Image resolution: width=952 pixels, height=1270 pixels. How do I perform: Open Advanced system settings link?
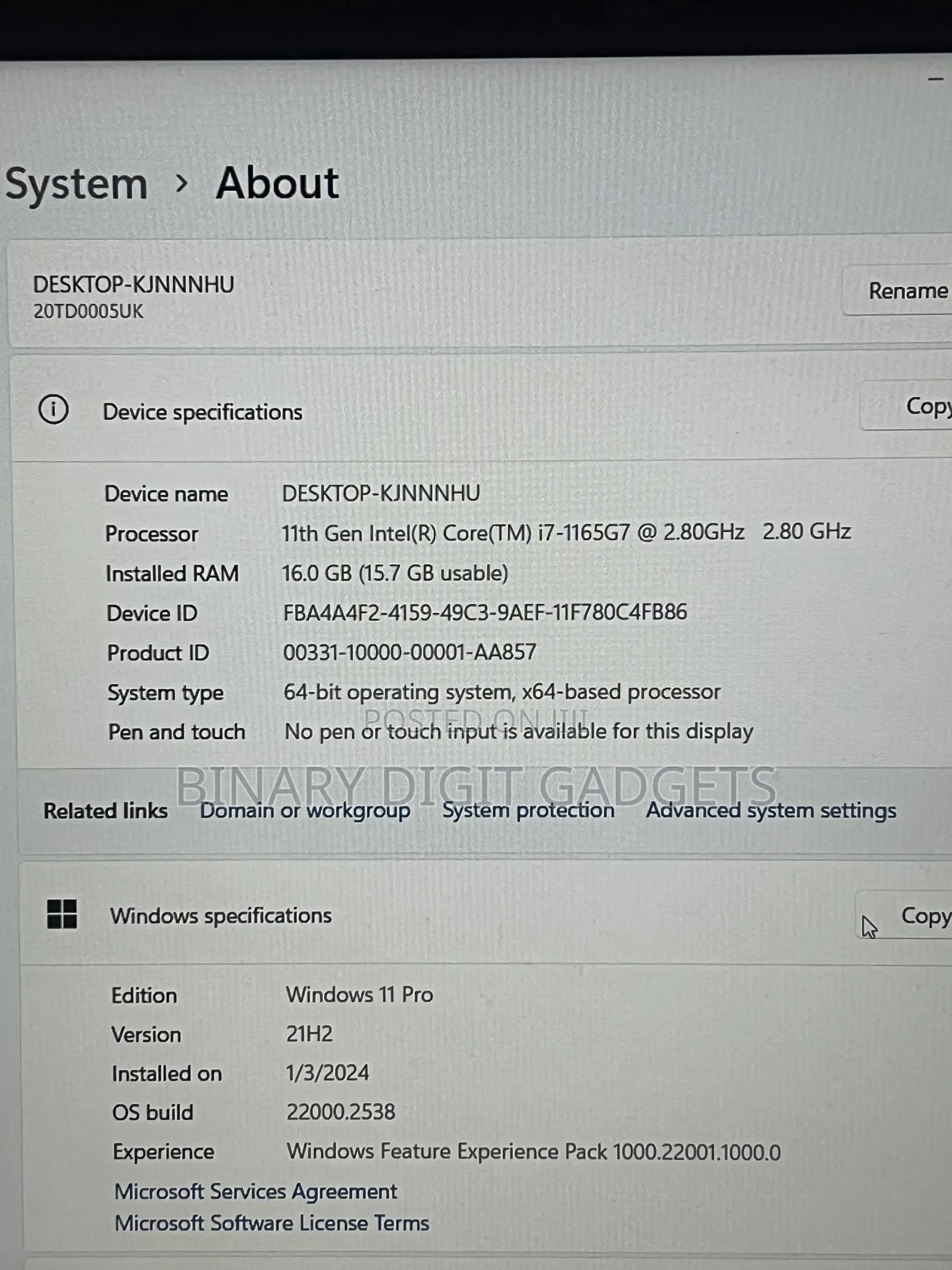click(x=771, y=810)
